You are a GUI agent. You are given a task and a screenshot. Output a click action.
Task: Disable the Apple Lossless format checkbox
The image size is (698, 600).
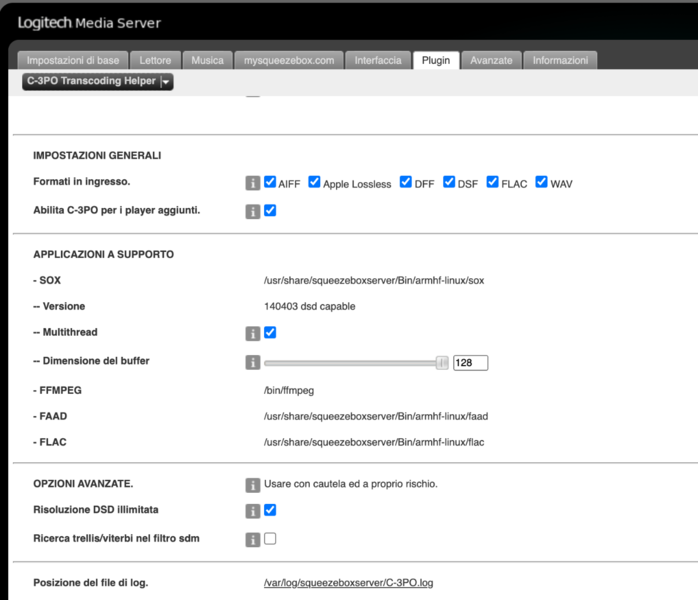(314, 182)
